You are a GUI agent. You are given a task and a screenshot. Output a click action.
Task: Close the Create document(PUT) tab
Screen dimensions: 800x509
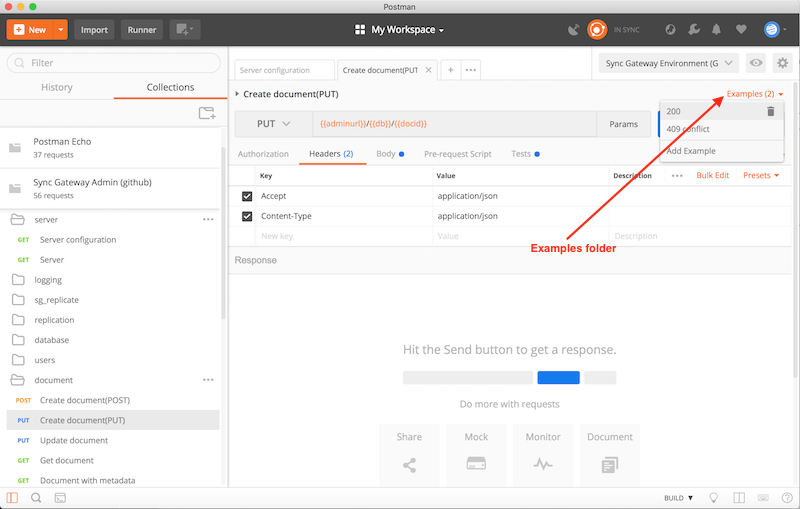click(x=429, y=70)
